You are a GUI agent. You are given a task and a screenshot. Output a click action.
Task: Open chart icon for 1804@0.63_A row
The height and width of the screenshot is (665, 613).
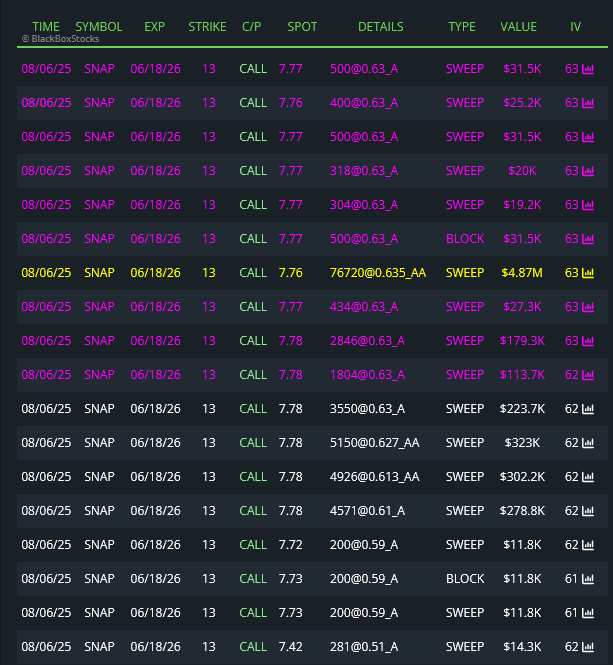click(588, 375)
